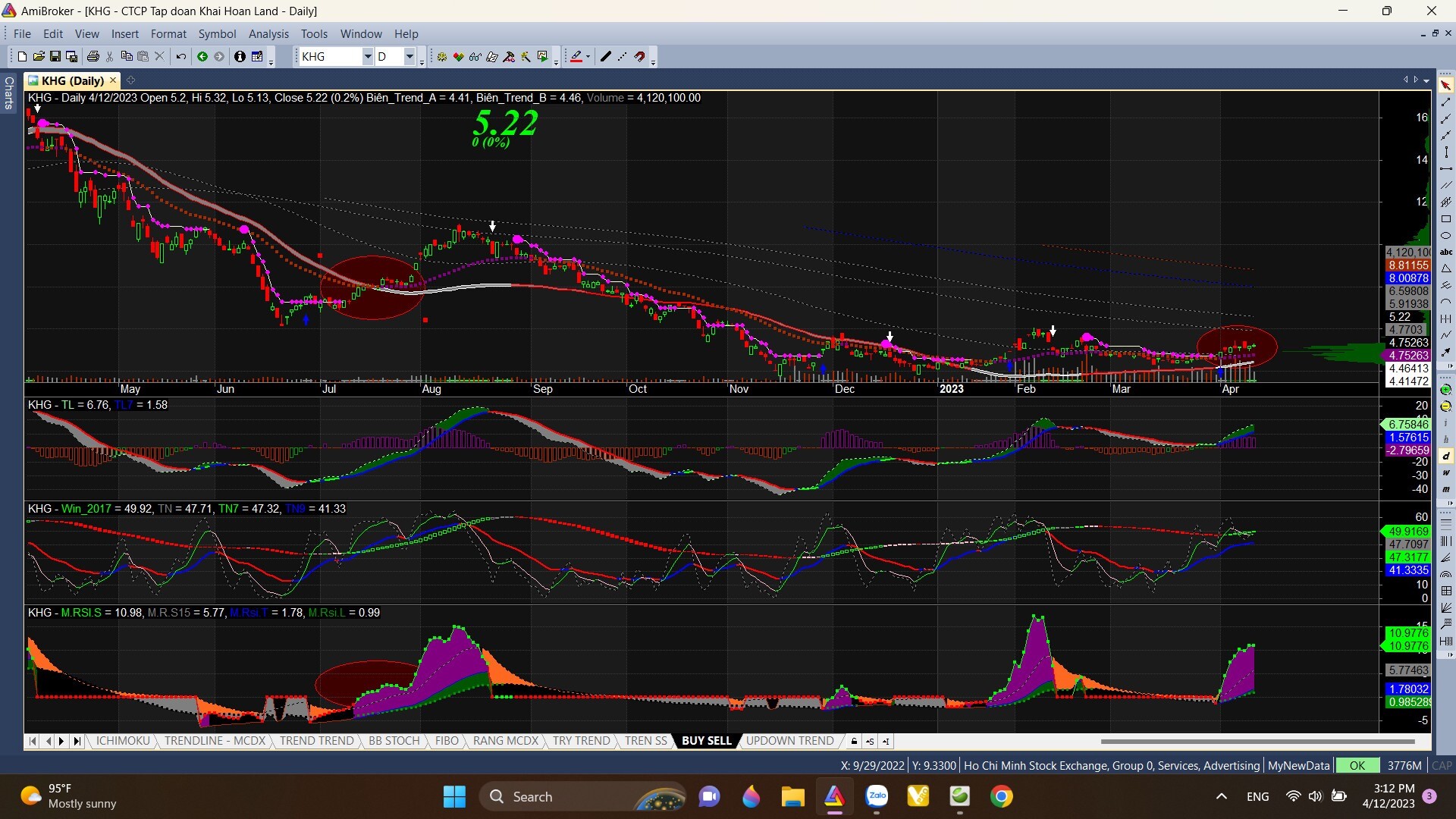This screenshot has width=1456, height=819.
Task: Open a file using the folder icon
Action: tap(39, 57)
